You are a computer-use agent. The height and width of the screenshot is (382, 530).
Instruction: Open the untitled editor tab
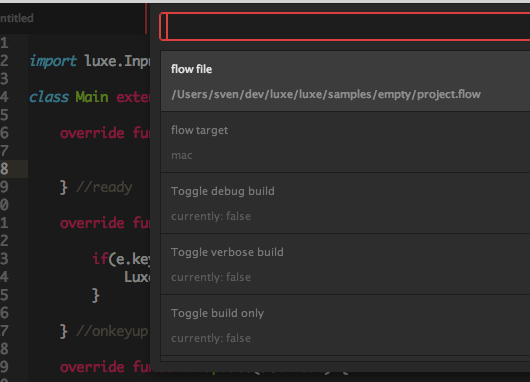click(x=73, y=18)
